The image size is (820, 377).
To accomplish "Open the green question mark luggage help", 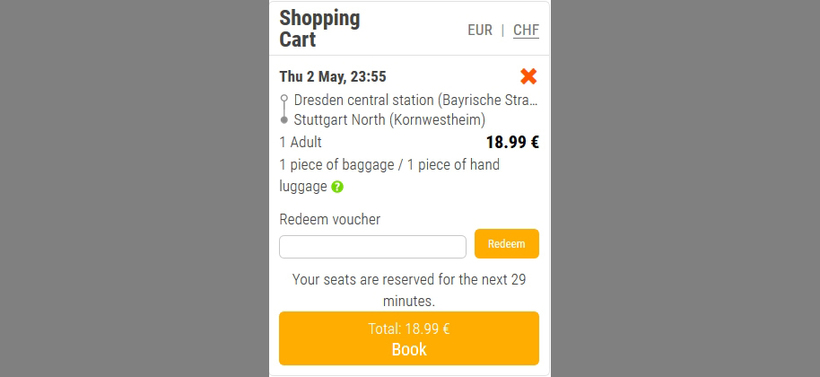I will (337, 187).
